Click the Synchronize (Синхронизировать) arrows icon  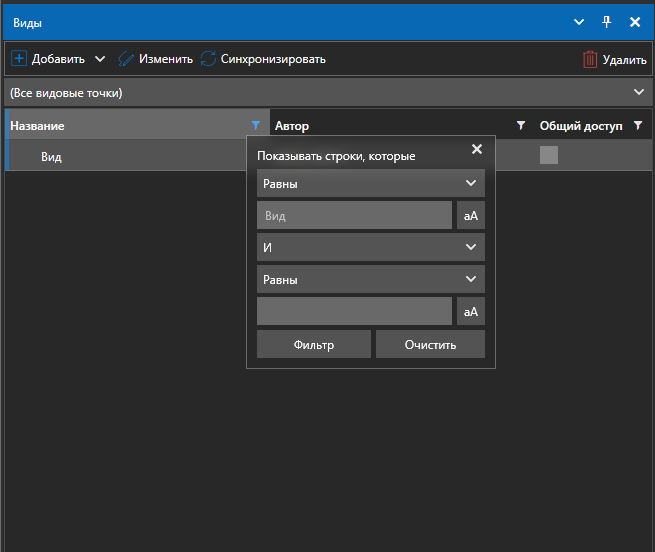tap(208, 59)
